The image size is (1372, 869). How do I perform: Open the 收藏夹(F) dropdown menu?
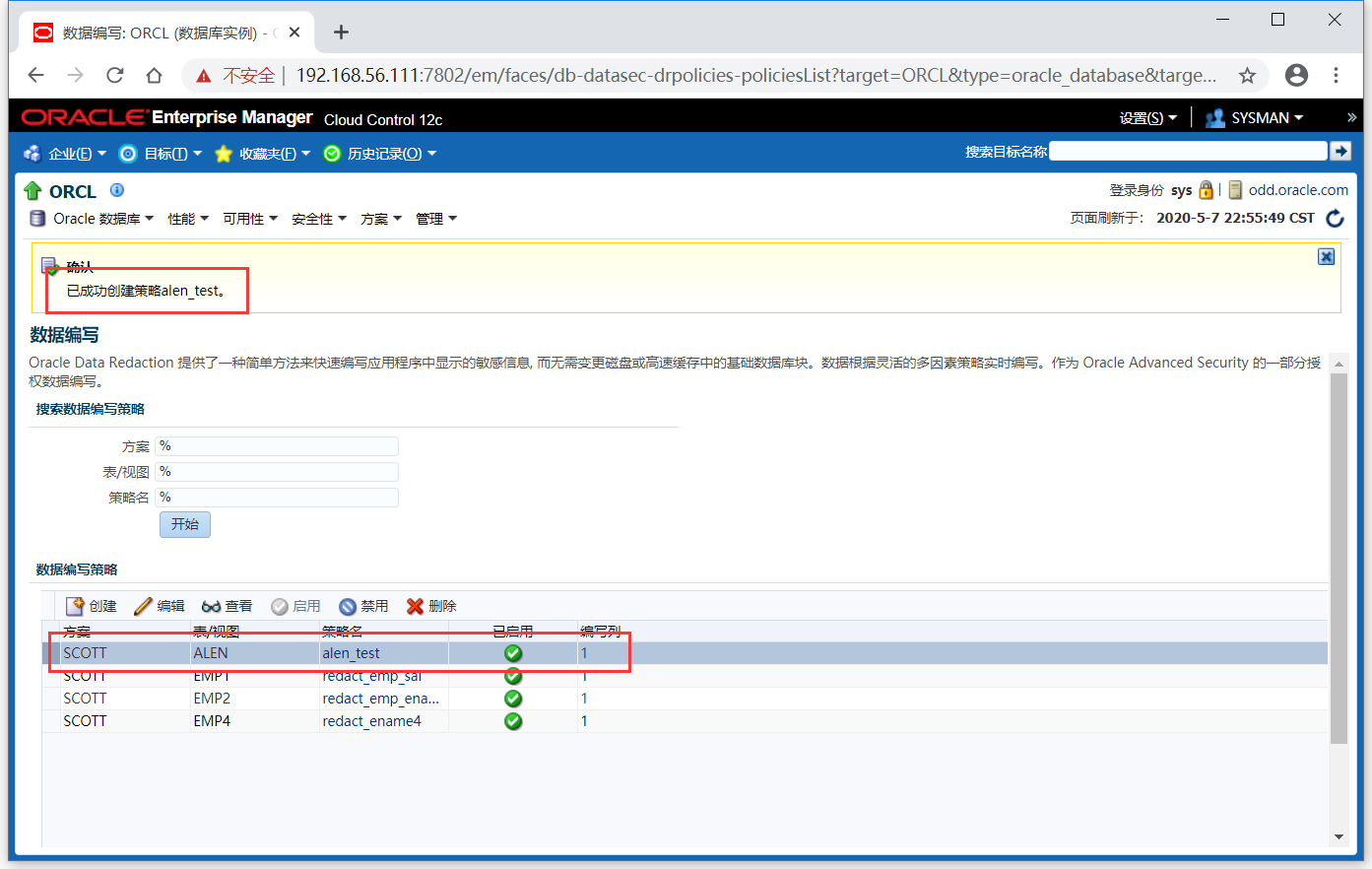pos(262,154)
